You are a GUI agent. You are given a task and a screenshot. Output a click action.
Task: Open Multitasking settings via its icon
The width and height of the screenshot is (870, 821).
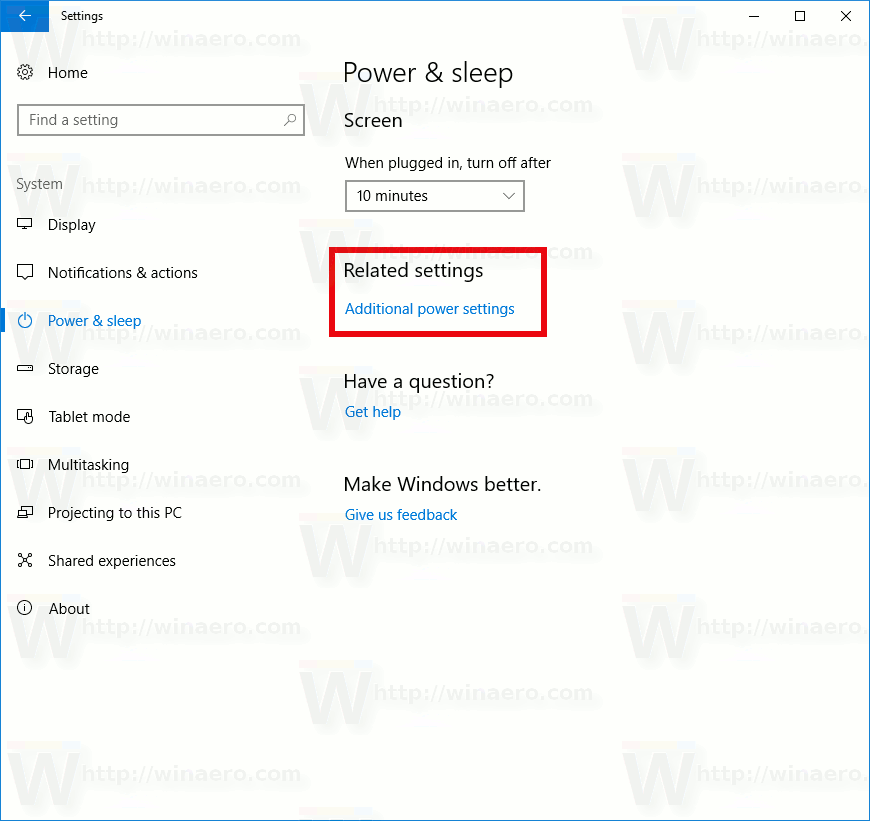(24, 465)
